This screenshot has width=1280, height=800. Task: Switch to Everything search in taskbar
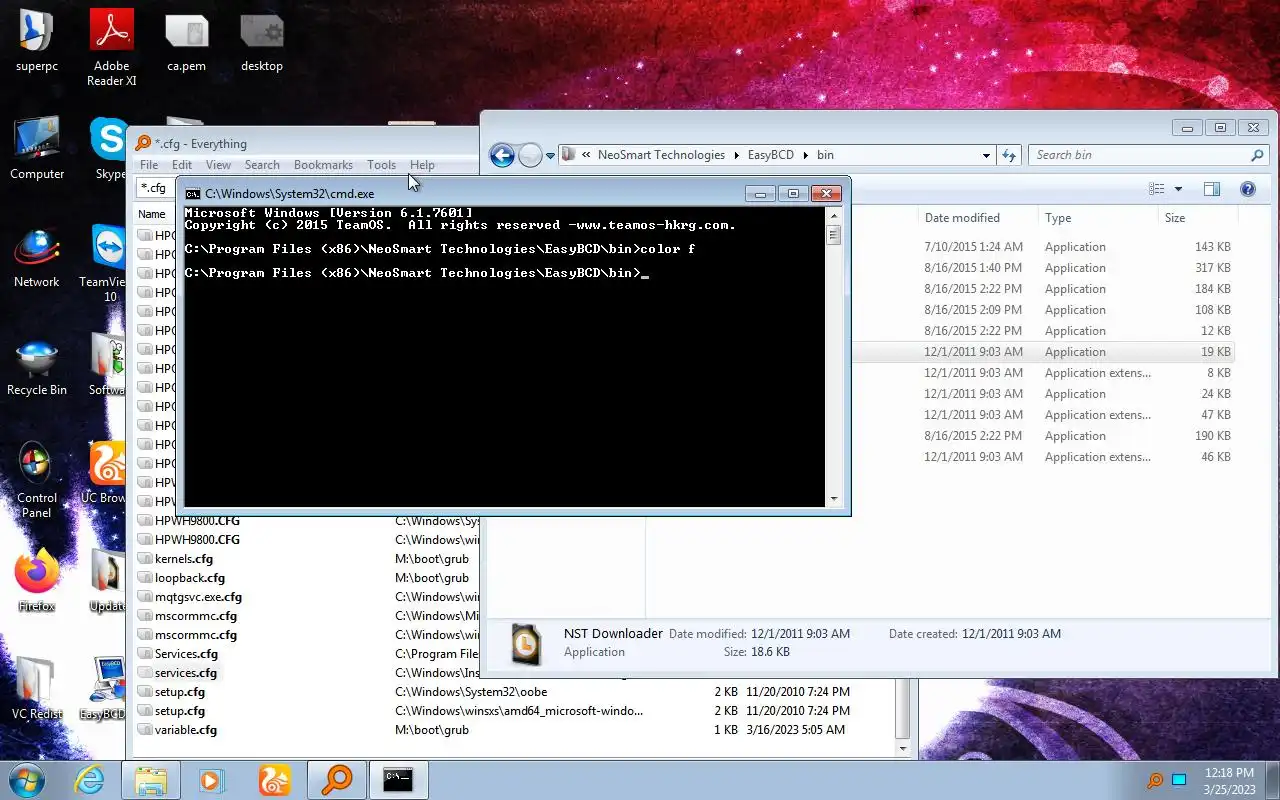pyautogui.click(x=336, y=780)
